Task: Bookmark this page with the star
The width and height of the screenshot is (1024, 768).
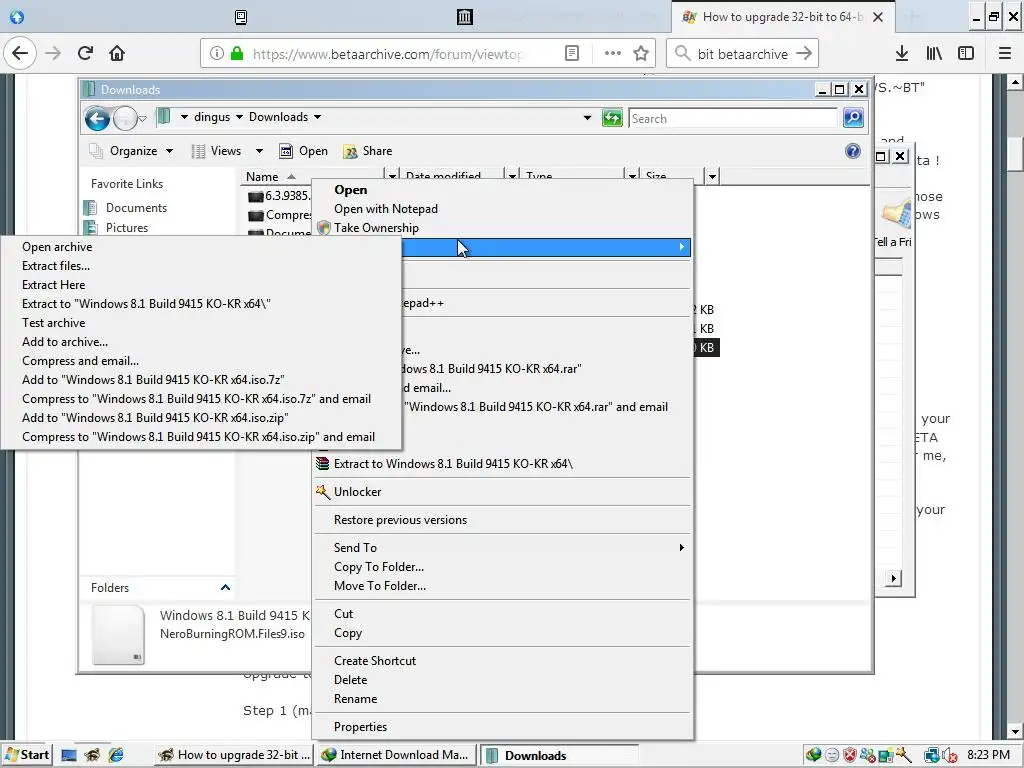Action: pyautogui.click(x=641, y=54)
